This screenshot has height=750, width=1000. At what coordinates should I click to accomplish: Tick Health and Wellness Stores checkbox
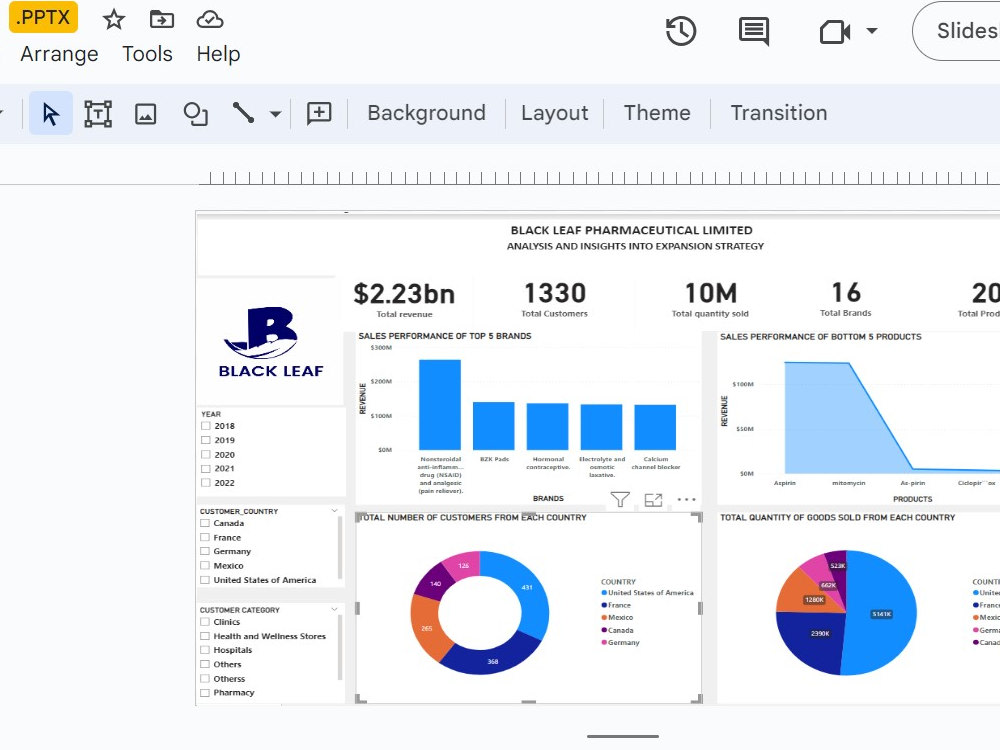click(205, 636)
